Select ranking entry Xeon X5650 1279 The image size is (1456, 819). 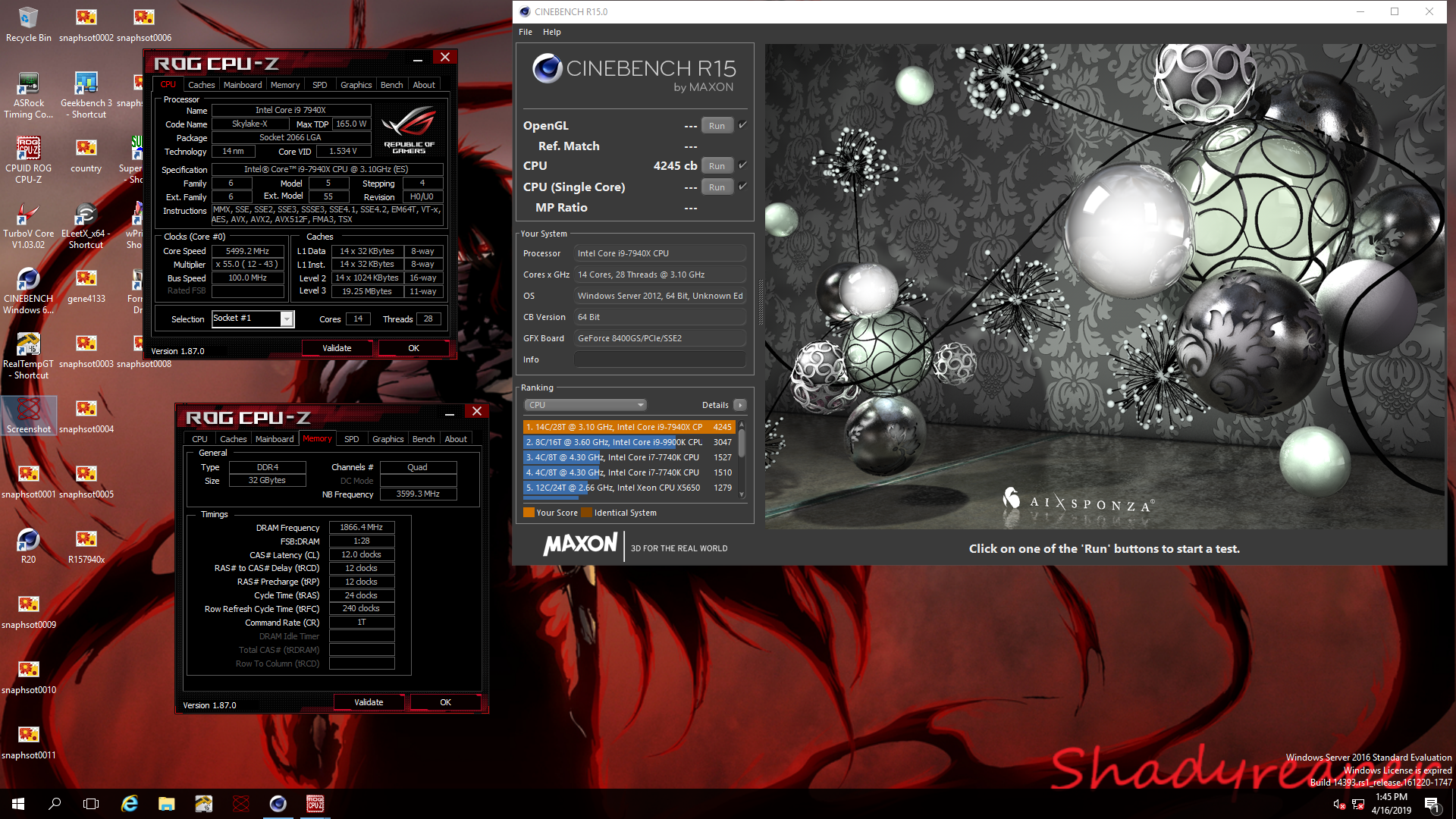coord(629,488)
